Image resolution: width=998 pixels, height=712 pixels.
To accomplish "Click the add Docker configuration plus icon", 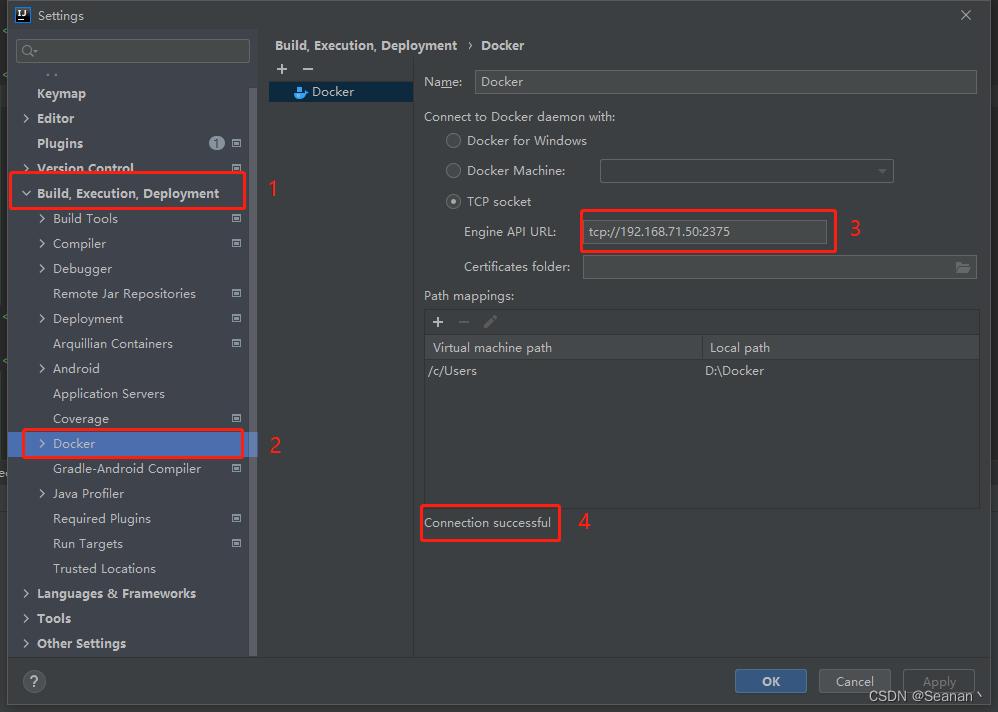I will click(282, 69).
